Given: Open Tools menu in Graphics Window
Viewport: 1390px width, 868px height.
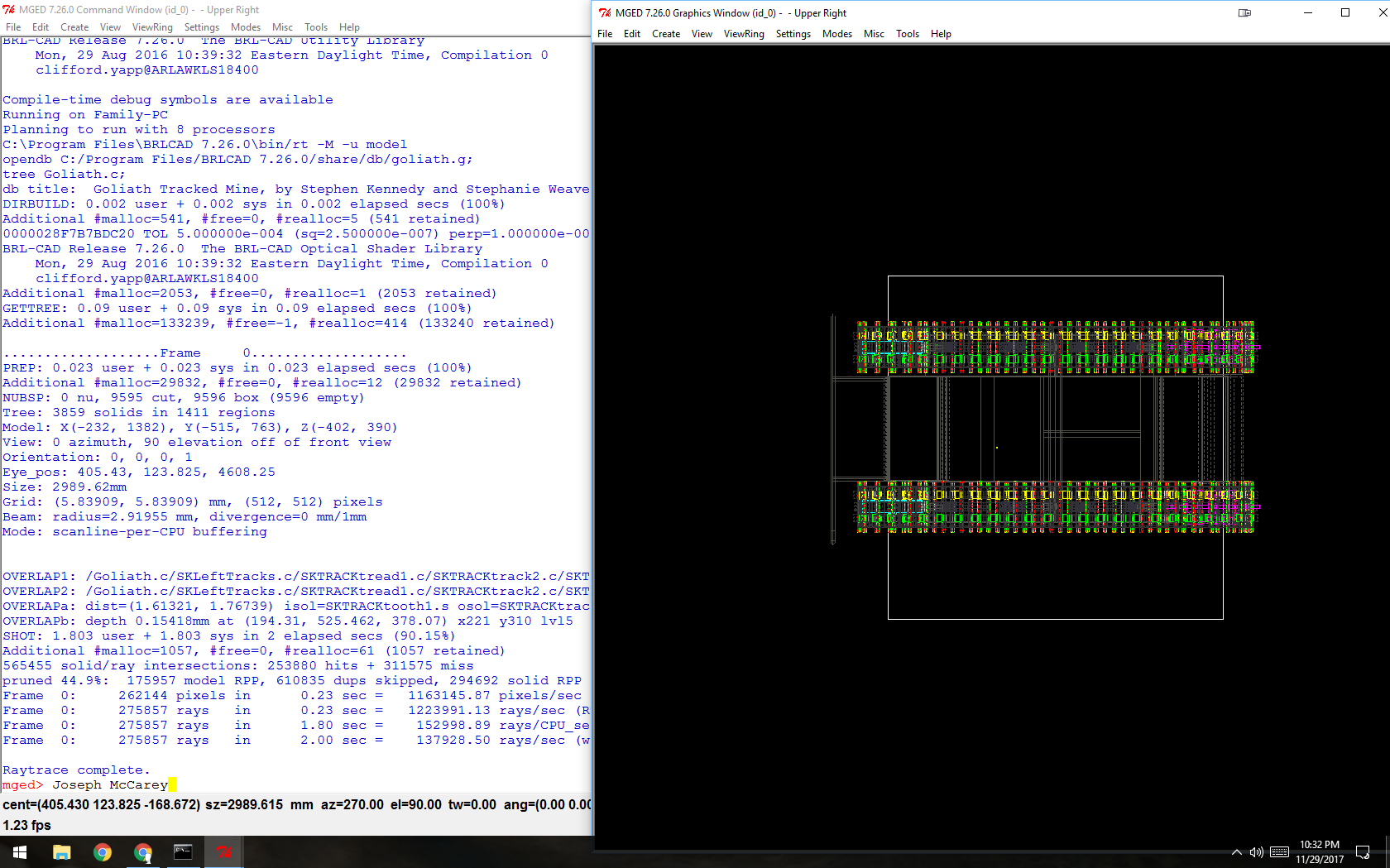Looking at the screenshot, I should coord(908,34).
